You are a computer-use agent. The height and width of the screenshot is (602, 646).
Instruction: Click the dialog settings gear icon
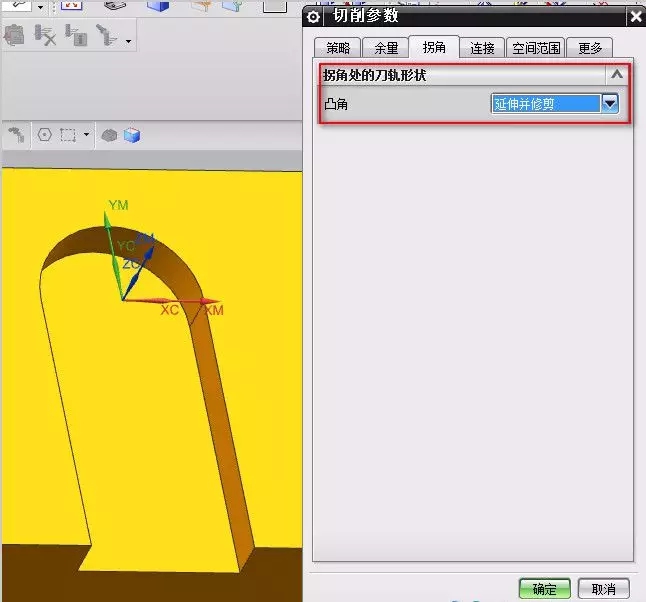313,17
